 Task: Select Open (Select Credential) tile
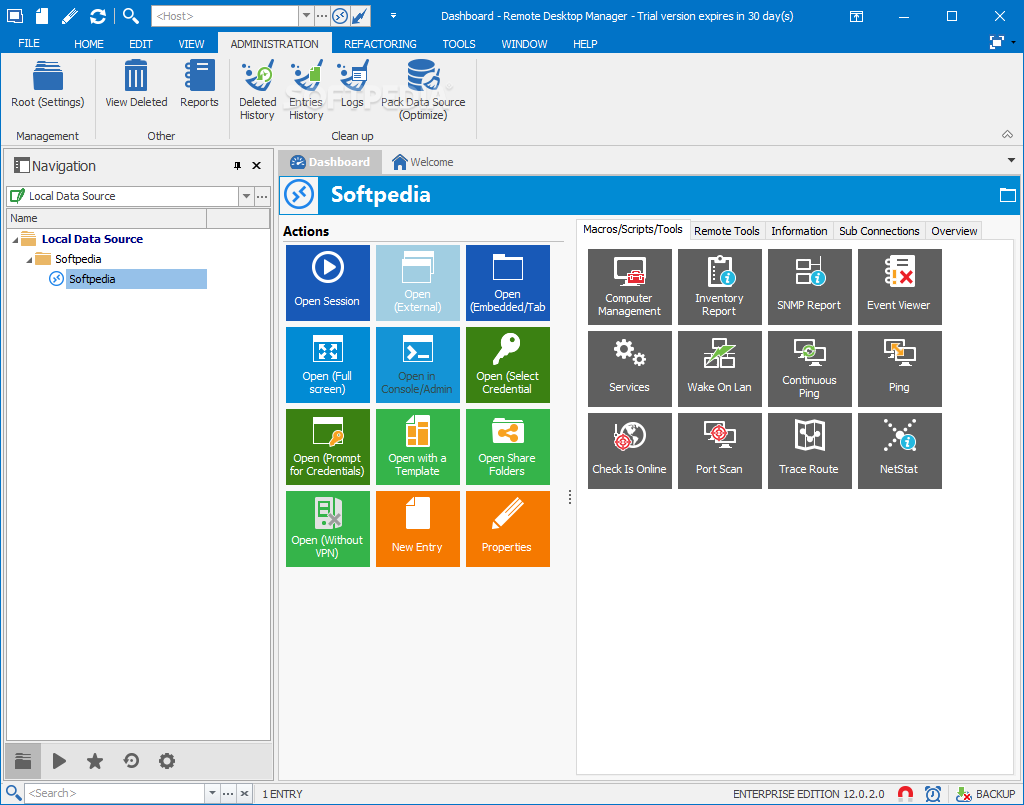point(507,365)
